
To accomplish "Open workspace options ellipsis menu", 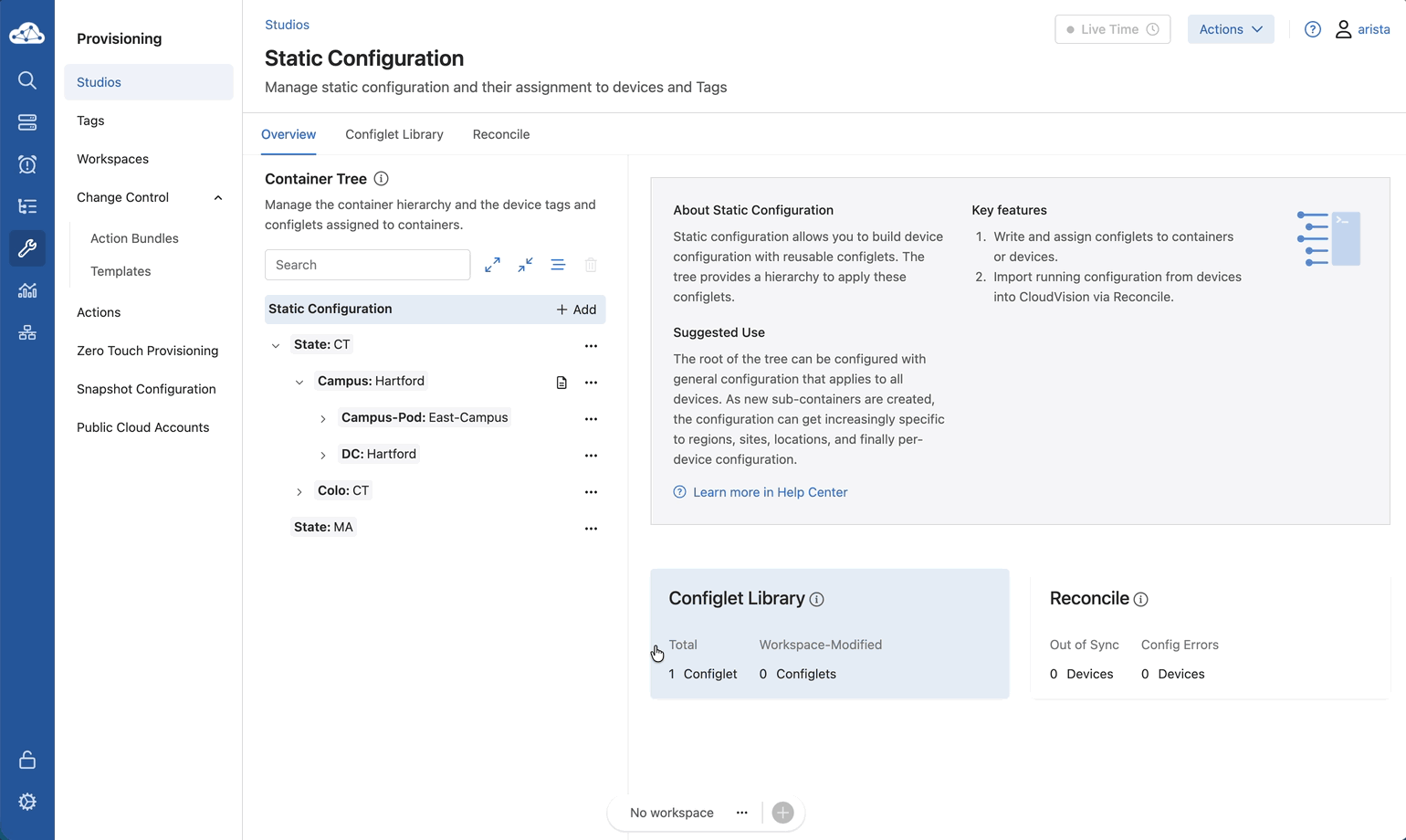I will point(742,813).
